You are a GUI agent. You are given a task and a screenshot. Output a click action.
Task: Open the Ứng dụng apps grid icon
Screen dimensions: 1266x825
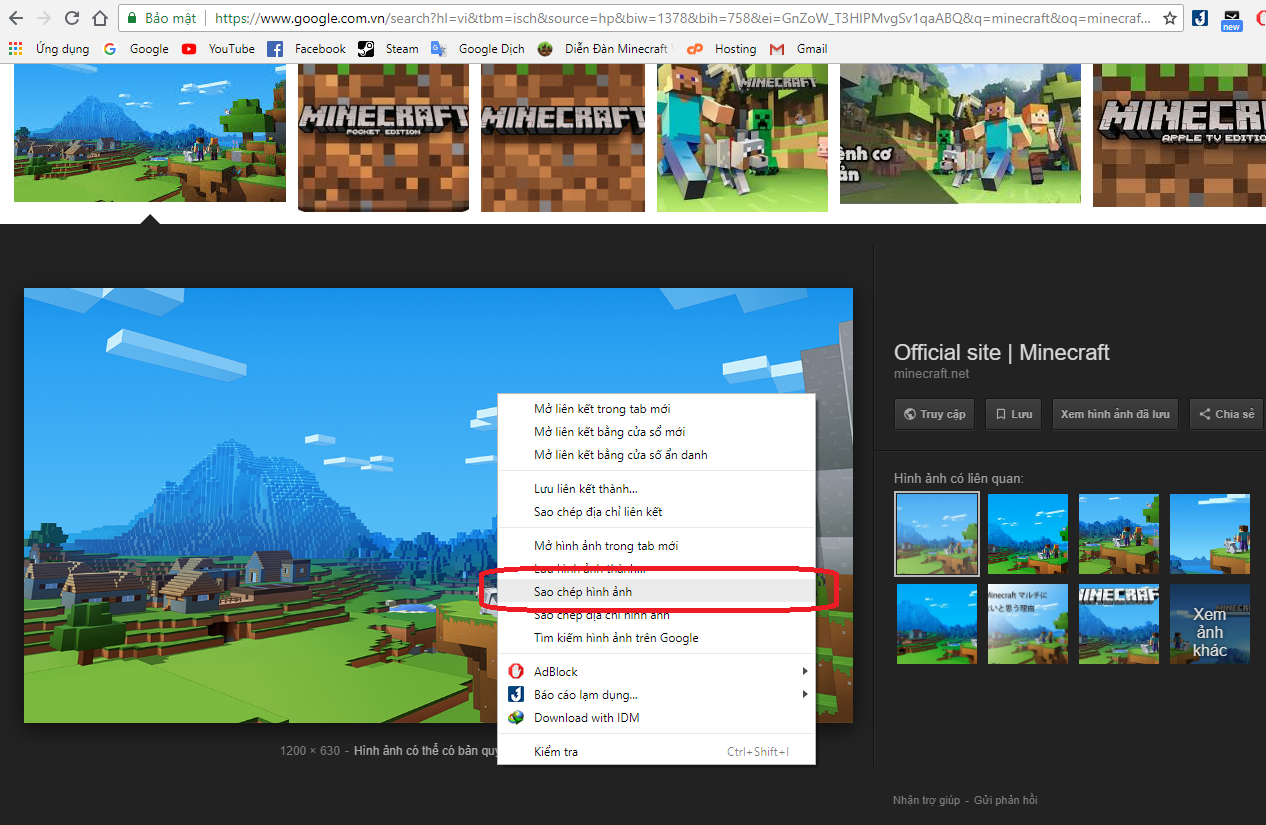tap(15, 49)
